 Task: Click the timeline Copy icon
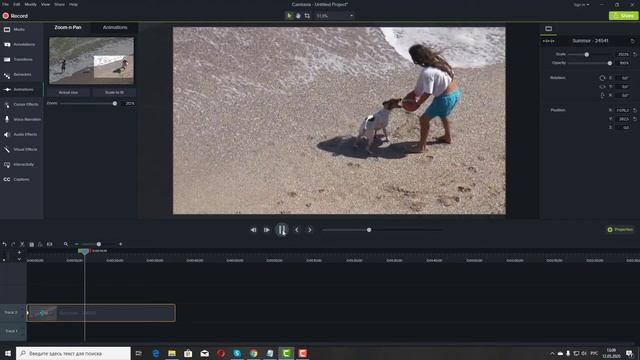[x=31, y=244]
